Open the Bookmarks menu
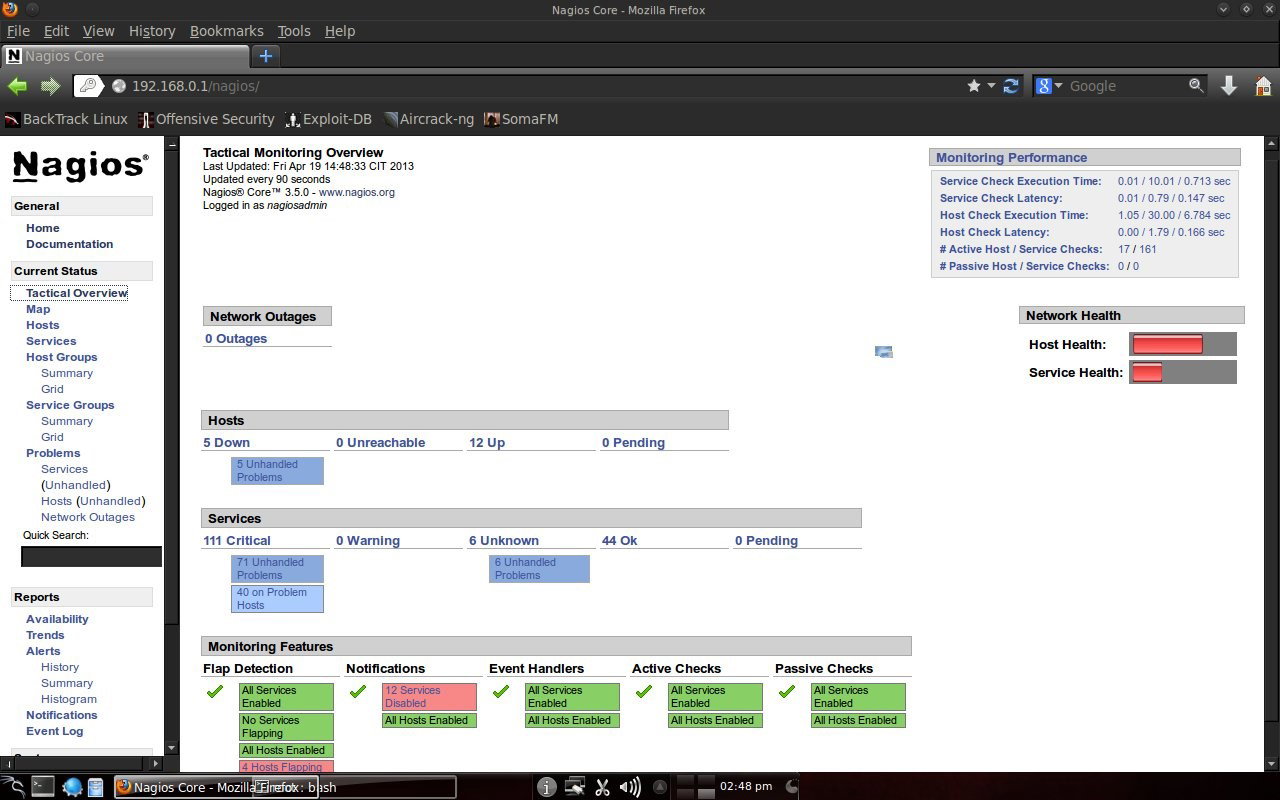Image resolution: width=1280 pixels, height=800 pixels. (227, 31)
